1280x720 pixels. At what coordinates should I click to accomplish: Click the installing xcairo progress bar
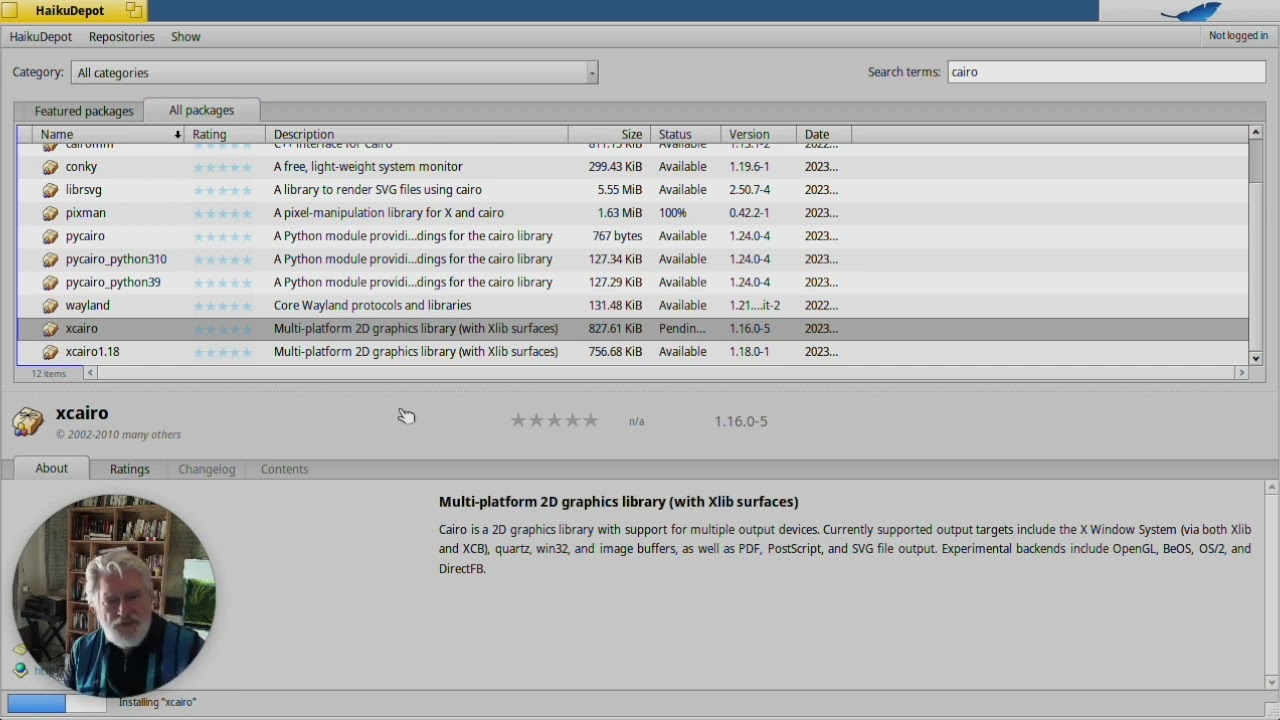[57, 703]
